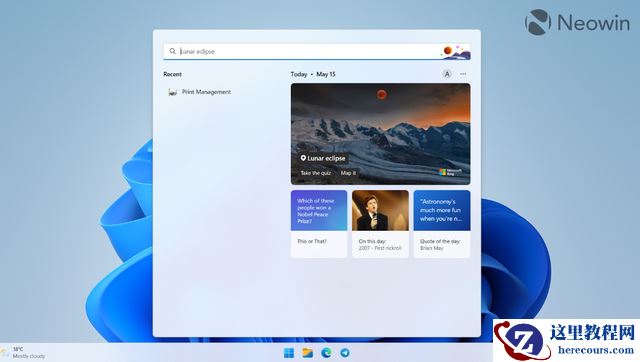Click the Today May 15 heading
This screenshot has width=640, height=362.
313,74
